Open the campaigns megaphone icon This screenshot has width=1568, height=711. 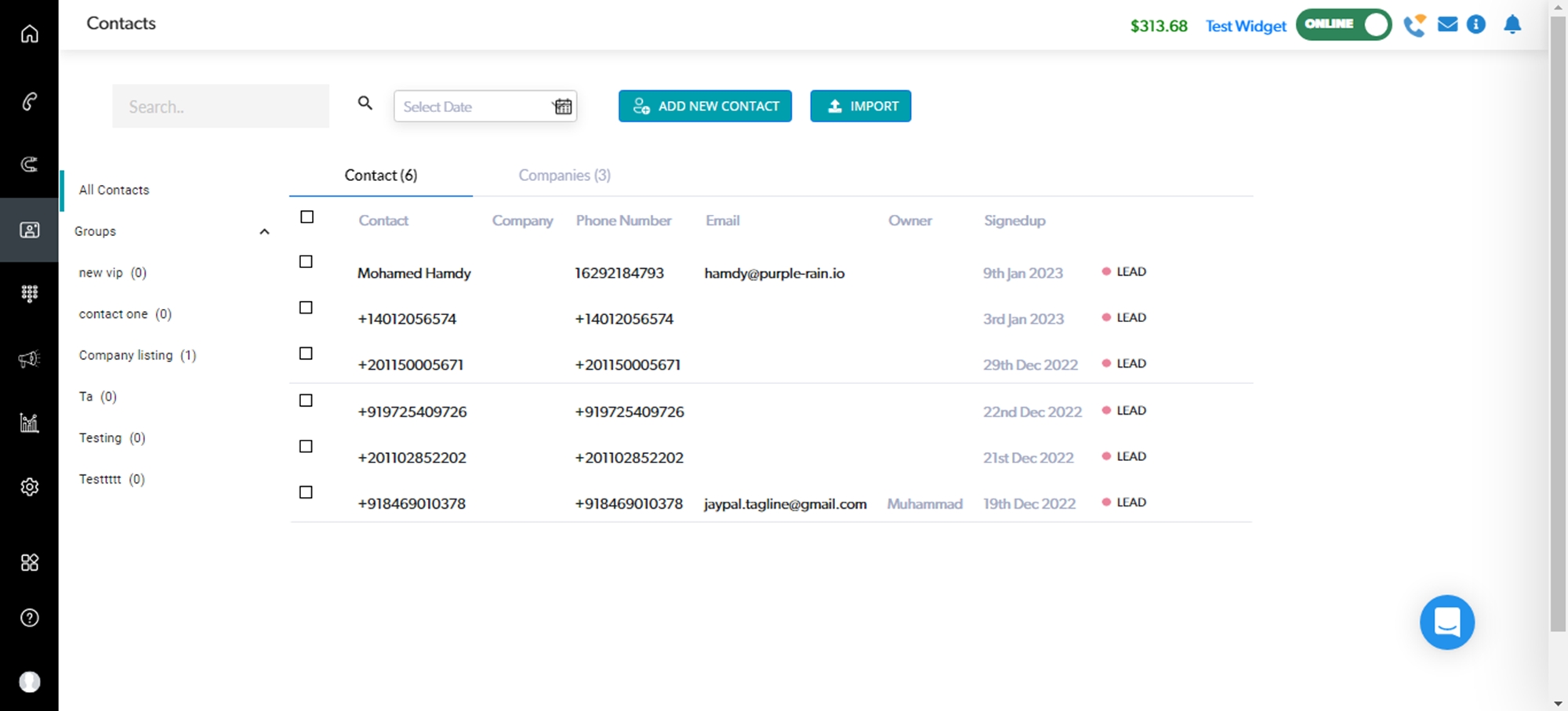[x=29, y=359]
